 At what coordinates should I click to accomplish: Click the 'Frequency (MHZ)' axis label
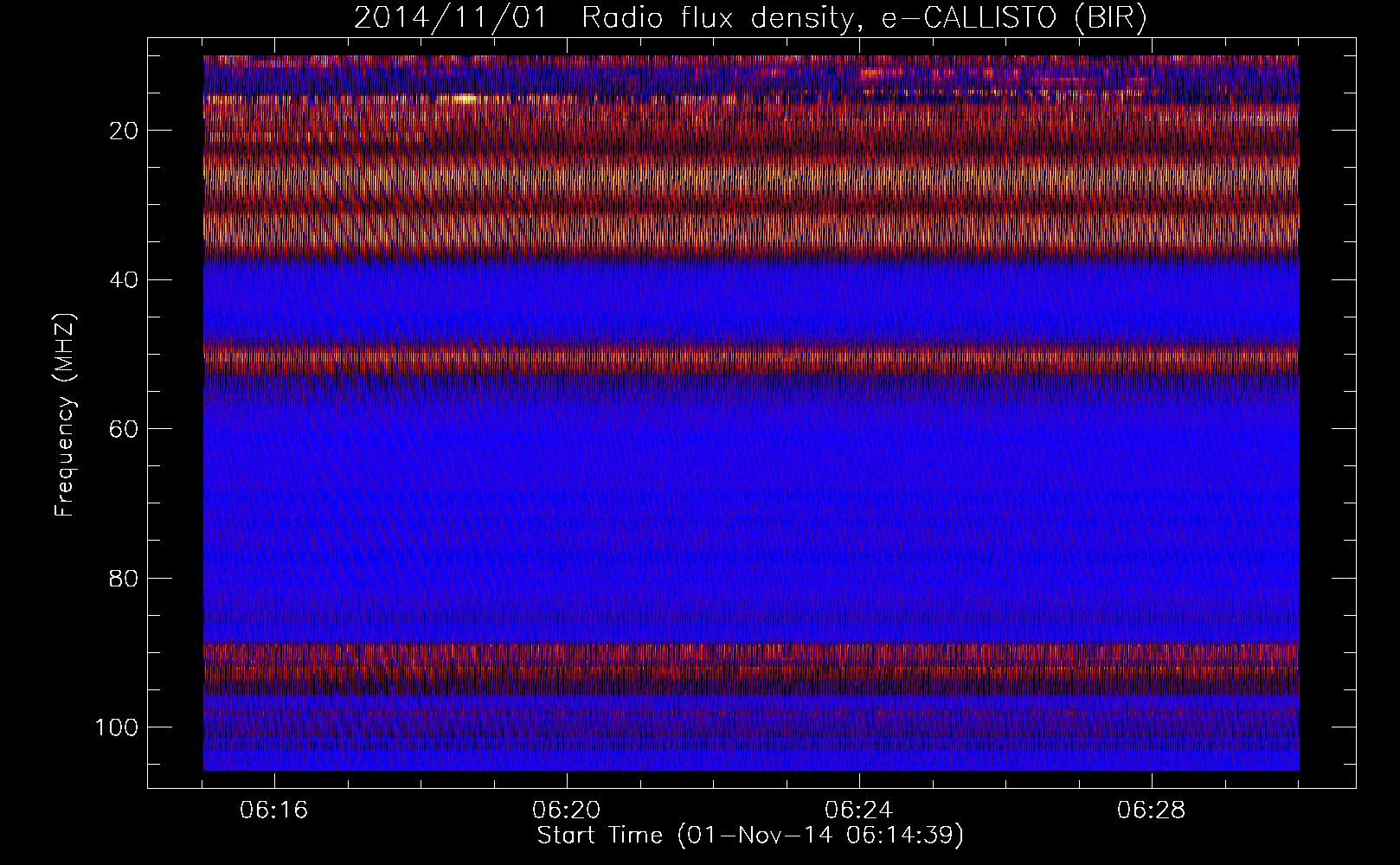click(65, 414)
